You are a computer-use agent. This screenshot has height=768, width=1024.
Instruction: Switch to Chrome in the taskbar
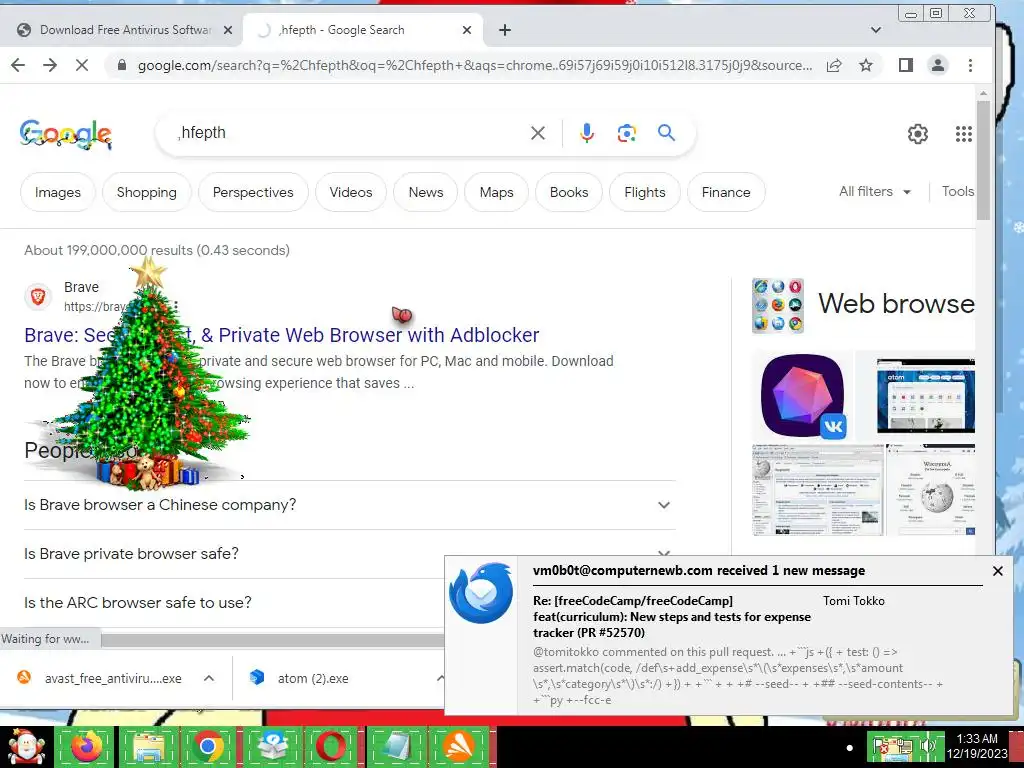[208, 747]
